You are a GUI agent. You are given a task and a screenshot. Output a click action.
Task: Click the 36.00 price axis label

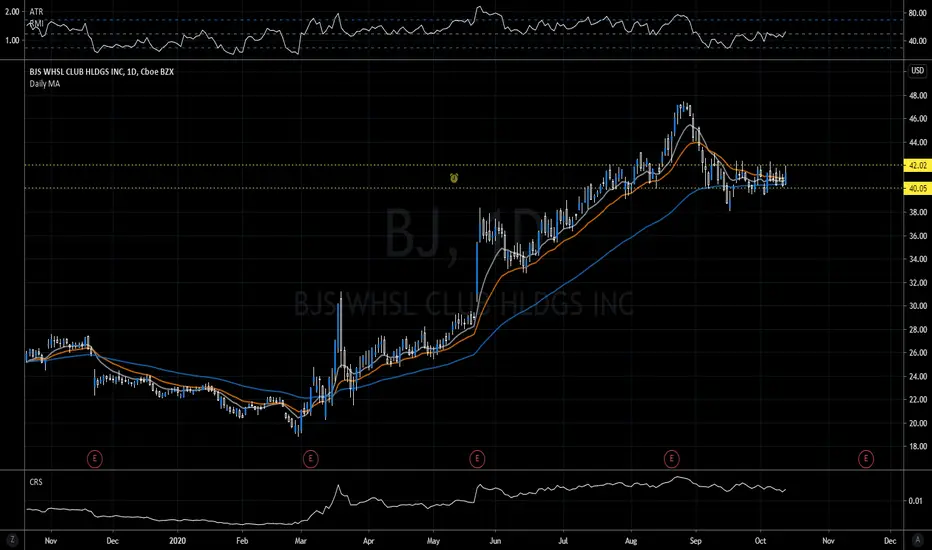[x=918, y=235]
